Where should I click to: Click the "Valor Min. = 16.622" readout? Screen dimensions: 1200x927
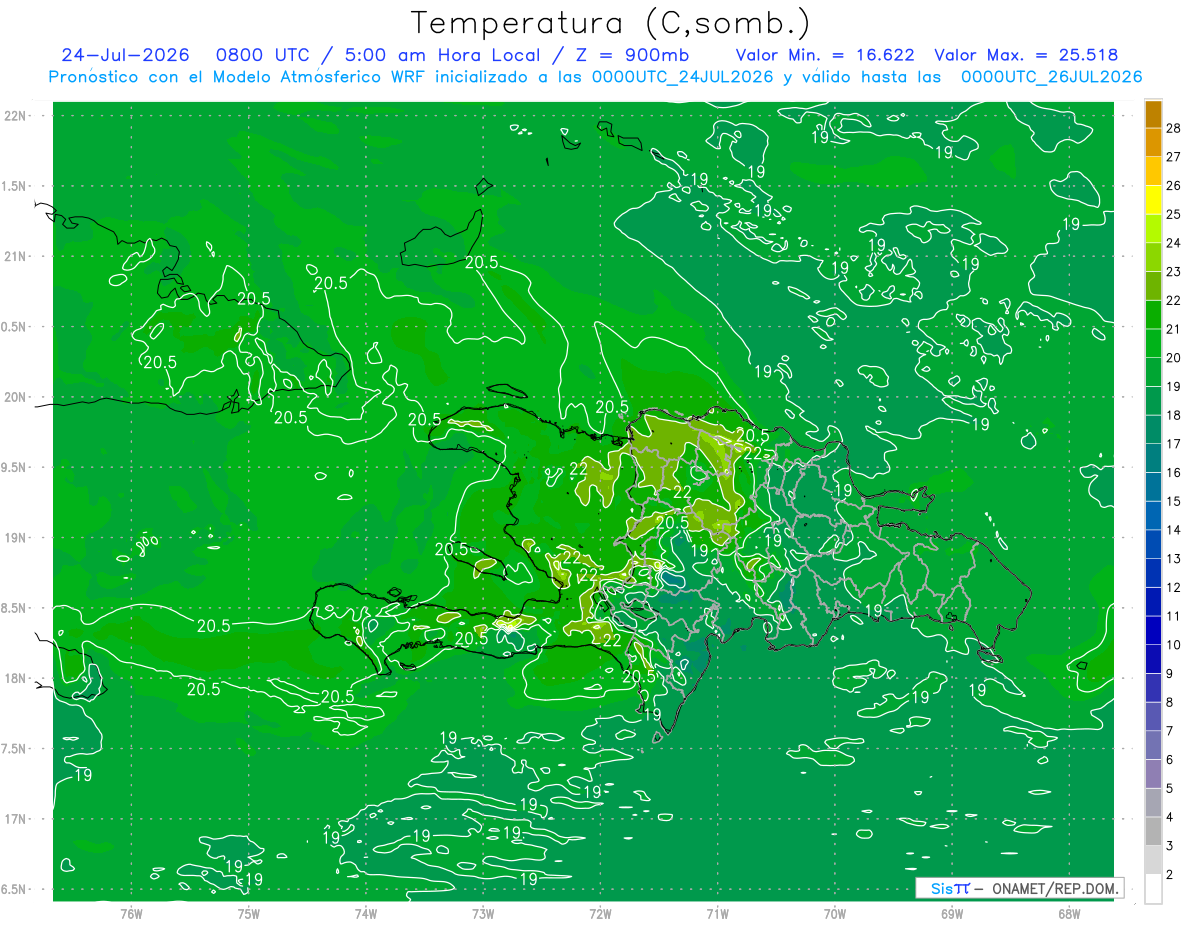[x=825, y=55]
